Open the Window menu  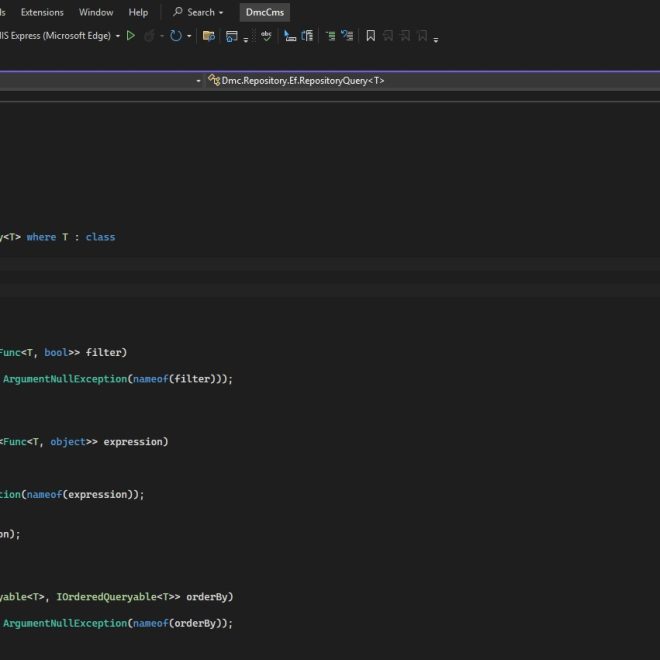96,12
